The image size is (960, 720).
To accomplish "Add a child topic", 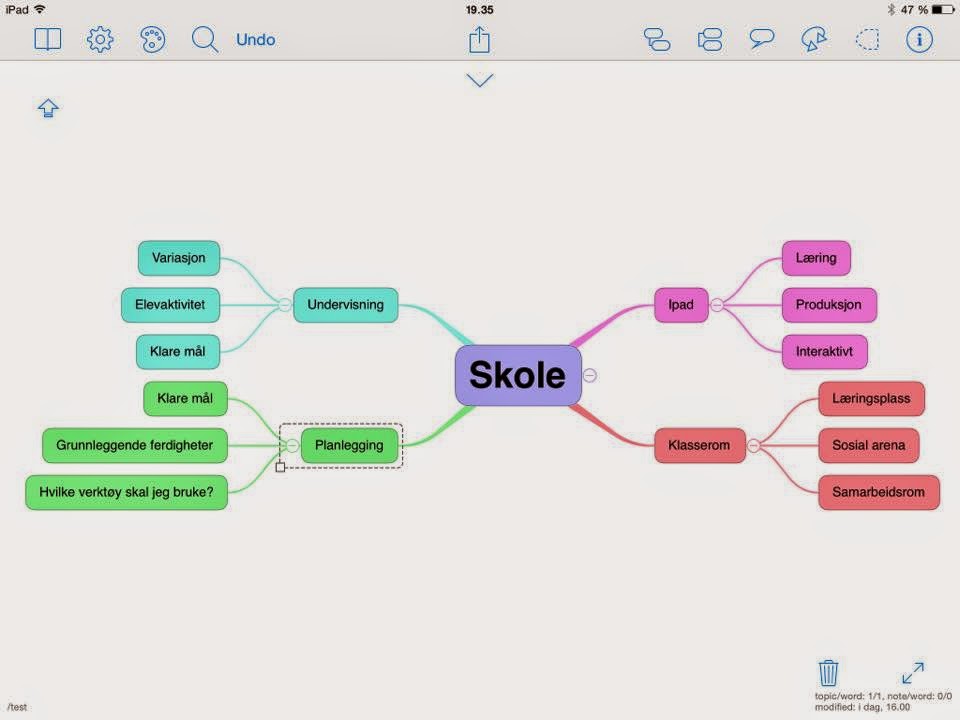I will (x=658, y=39).
